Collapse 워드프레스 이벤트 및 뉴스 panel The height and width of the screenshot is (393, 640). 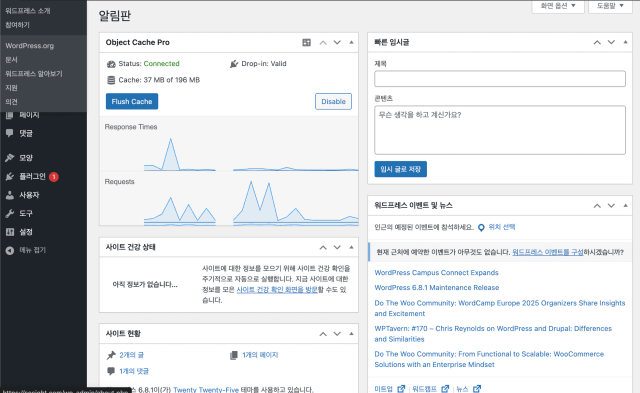pyautogui.click(x=625, y=206)
